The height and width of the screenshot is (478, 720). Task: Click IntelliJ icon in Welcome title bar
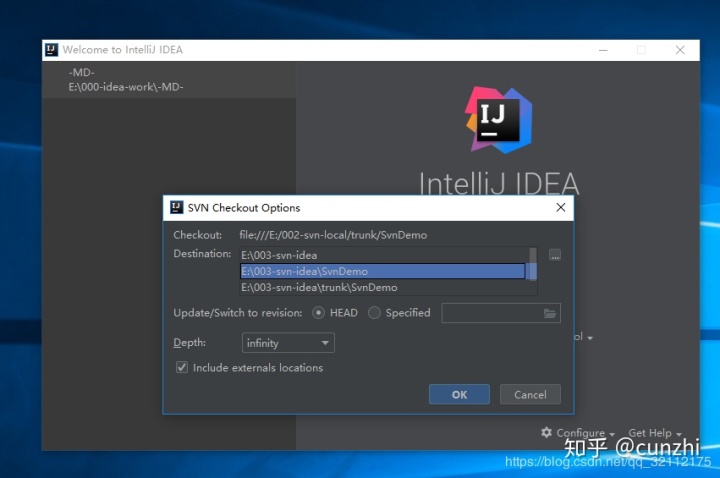(x=51, y=50)
